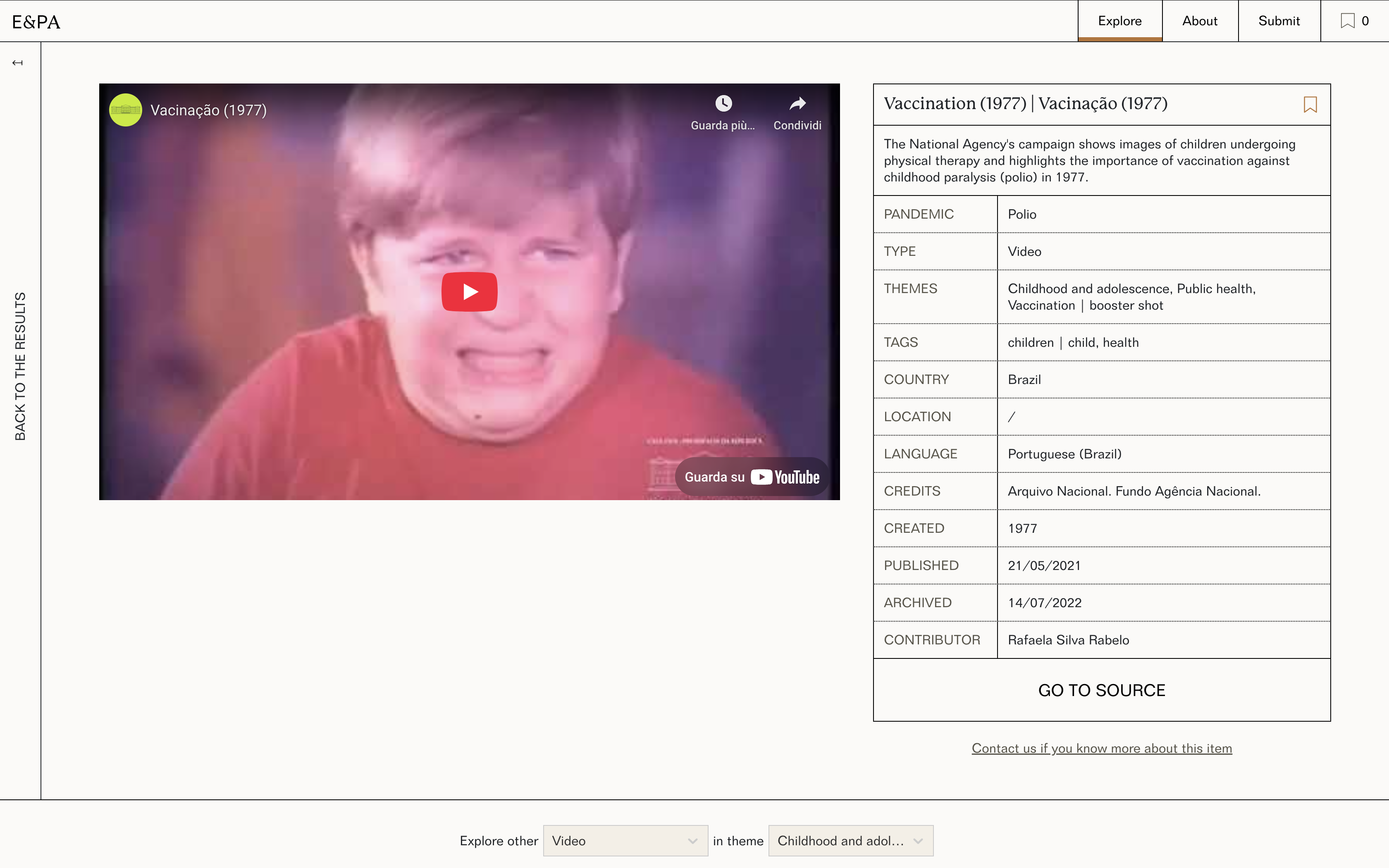This screenshot has height=868, width=1389.
Task: Click the Guarda più tardi clock icon
Action: pos(723,103)
